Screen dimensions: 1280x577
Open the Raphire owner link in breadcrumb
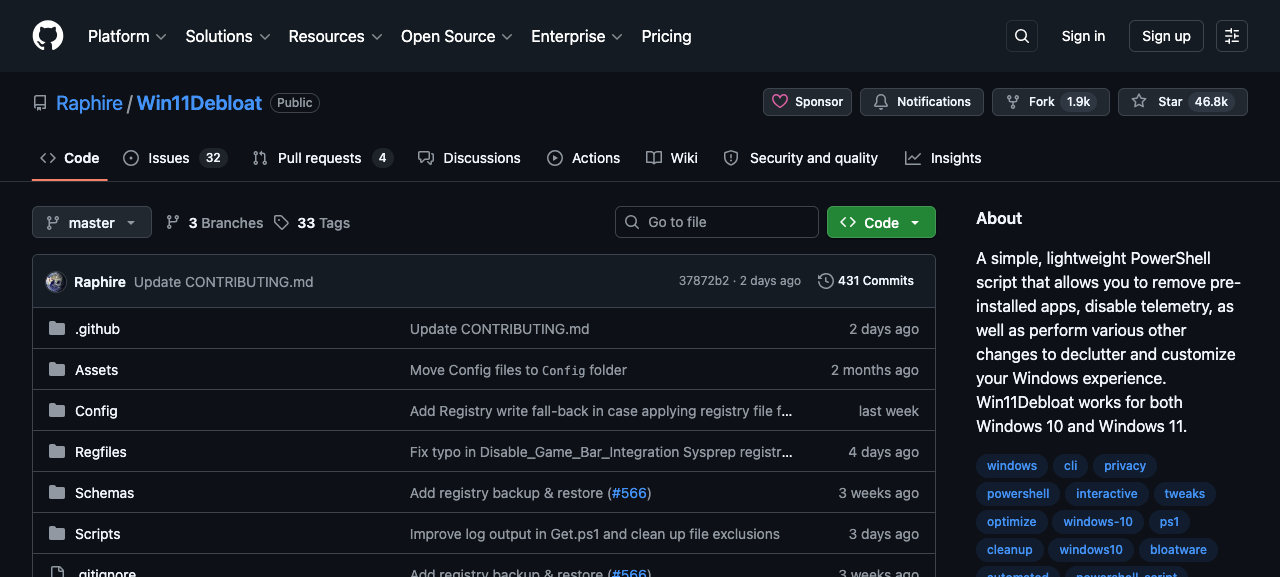tap(89, 103)
